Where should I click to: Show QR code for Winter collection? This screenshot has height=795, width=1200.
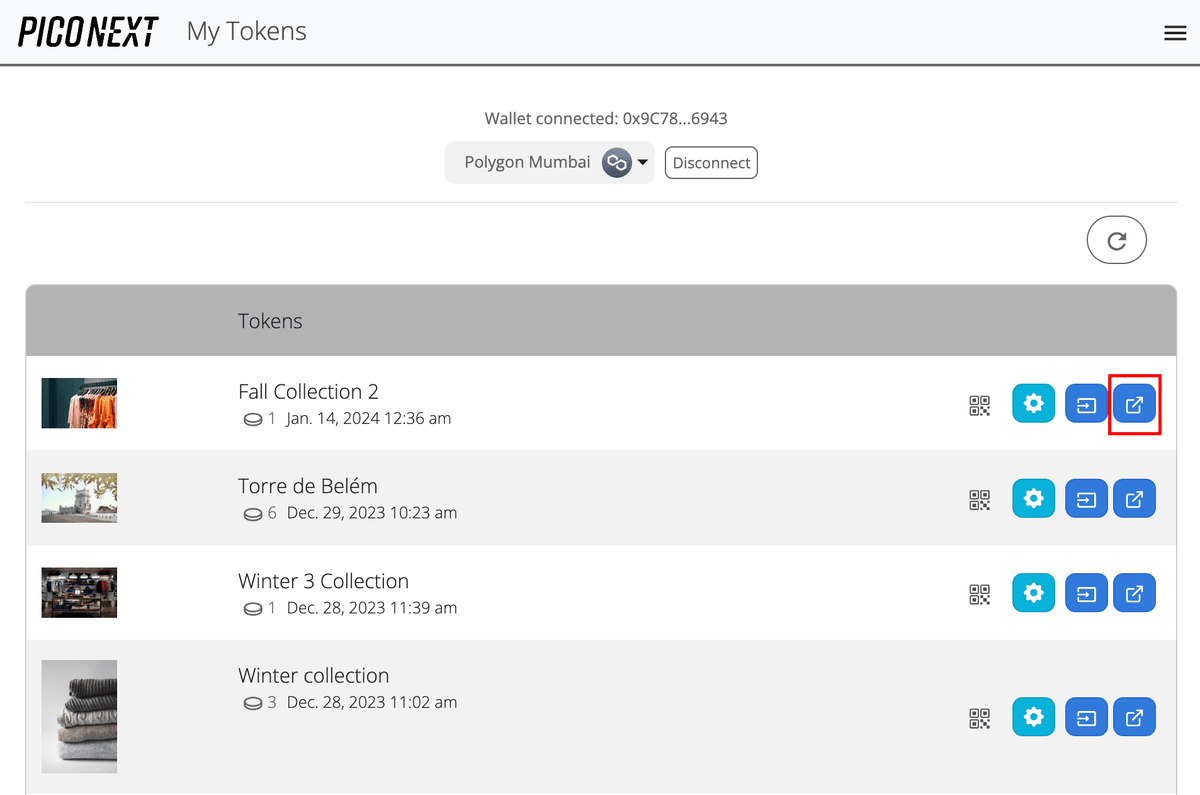[979, 716]
